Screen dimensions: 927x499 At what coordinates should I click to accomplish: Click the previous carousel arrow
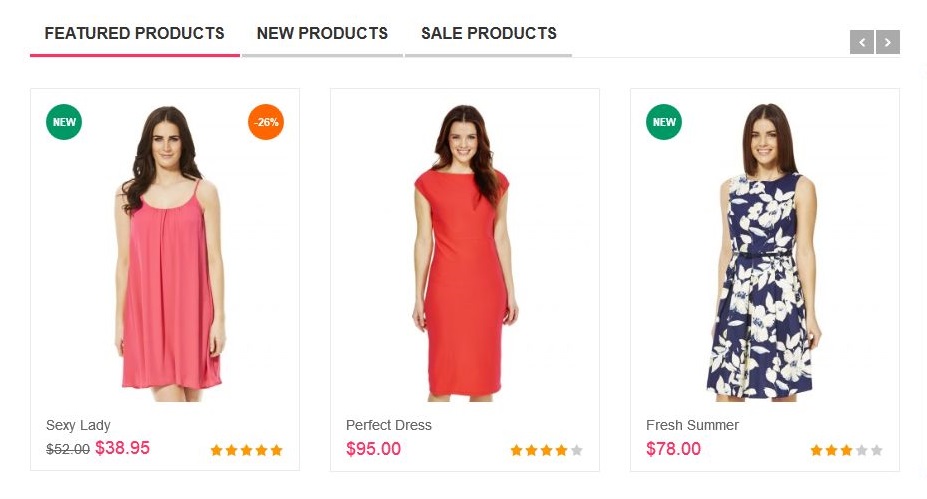tap(862, 42)
